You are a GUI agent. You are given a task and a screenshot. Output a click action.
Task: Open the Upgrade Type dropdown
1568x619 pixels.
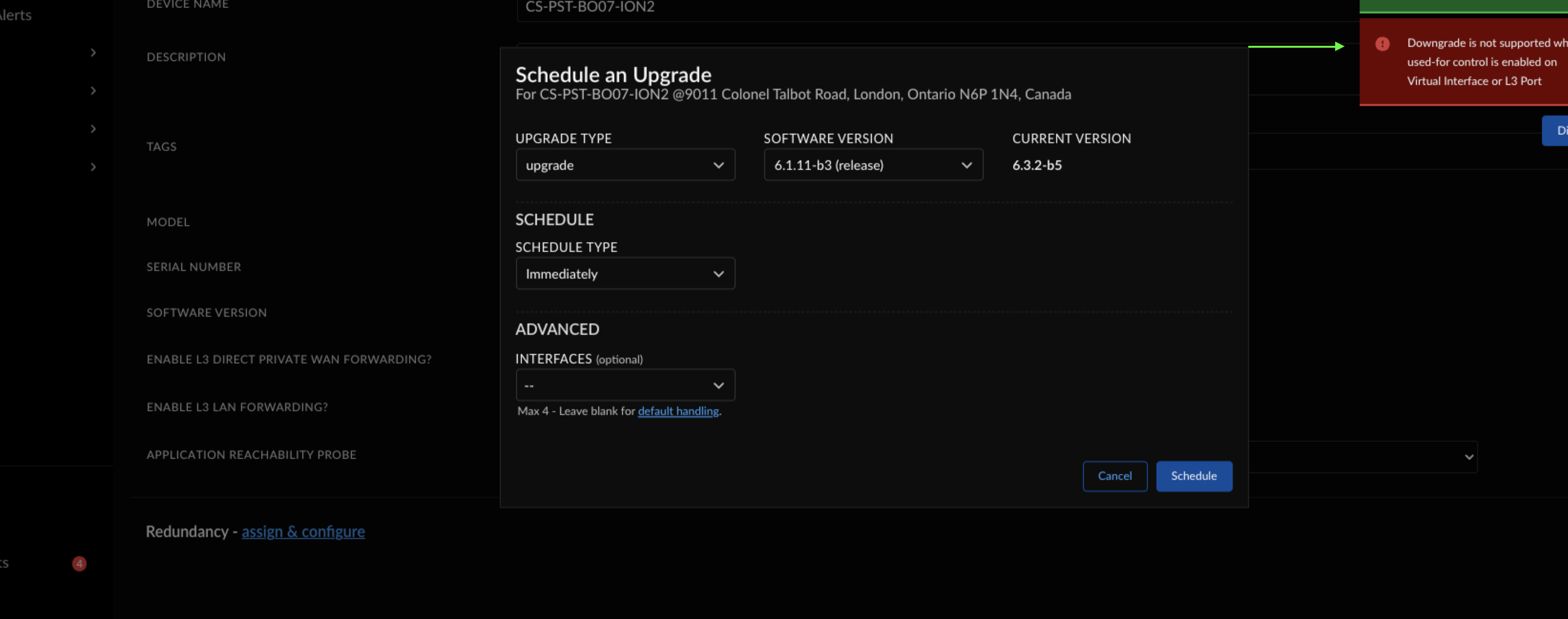pyautogui.click(x=625, y=165)
